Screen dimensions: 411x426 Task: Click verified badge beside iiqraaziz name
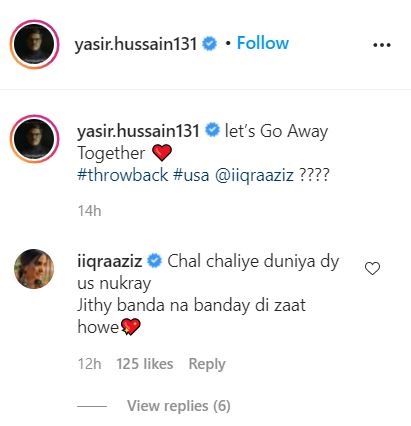coord(154,261)
